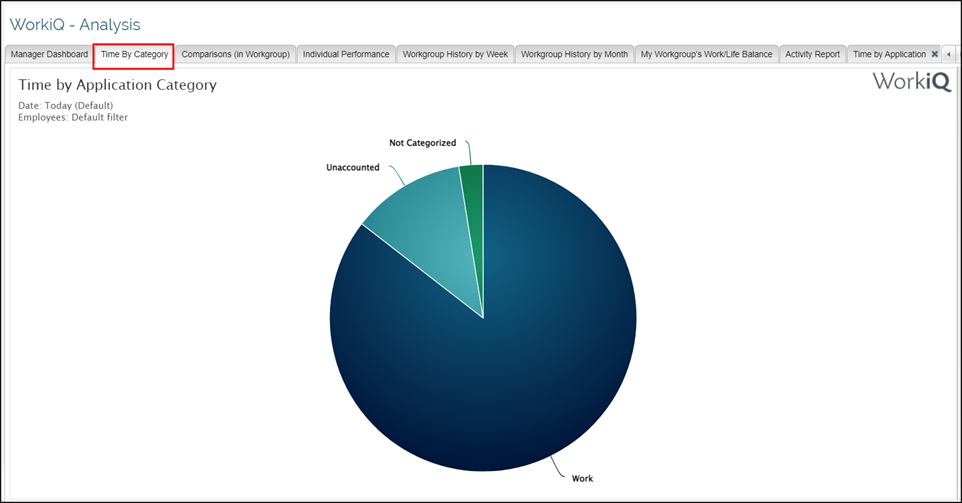The height and width of the screenshot is (503, 962).
Task: Click the 'Work' chart label
Action: 582,478
